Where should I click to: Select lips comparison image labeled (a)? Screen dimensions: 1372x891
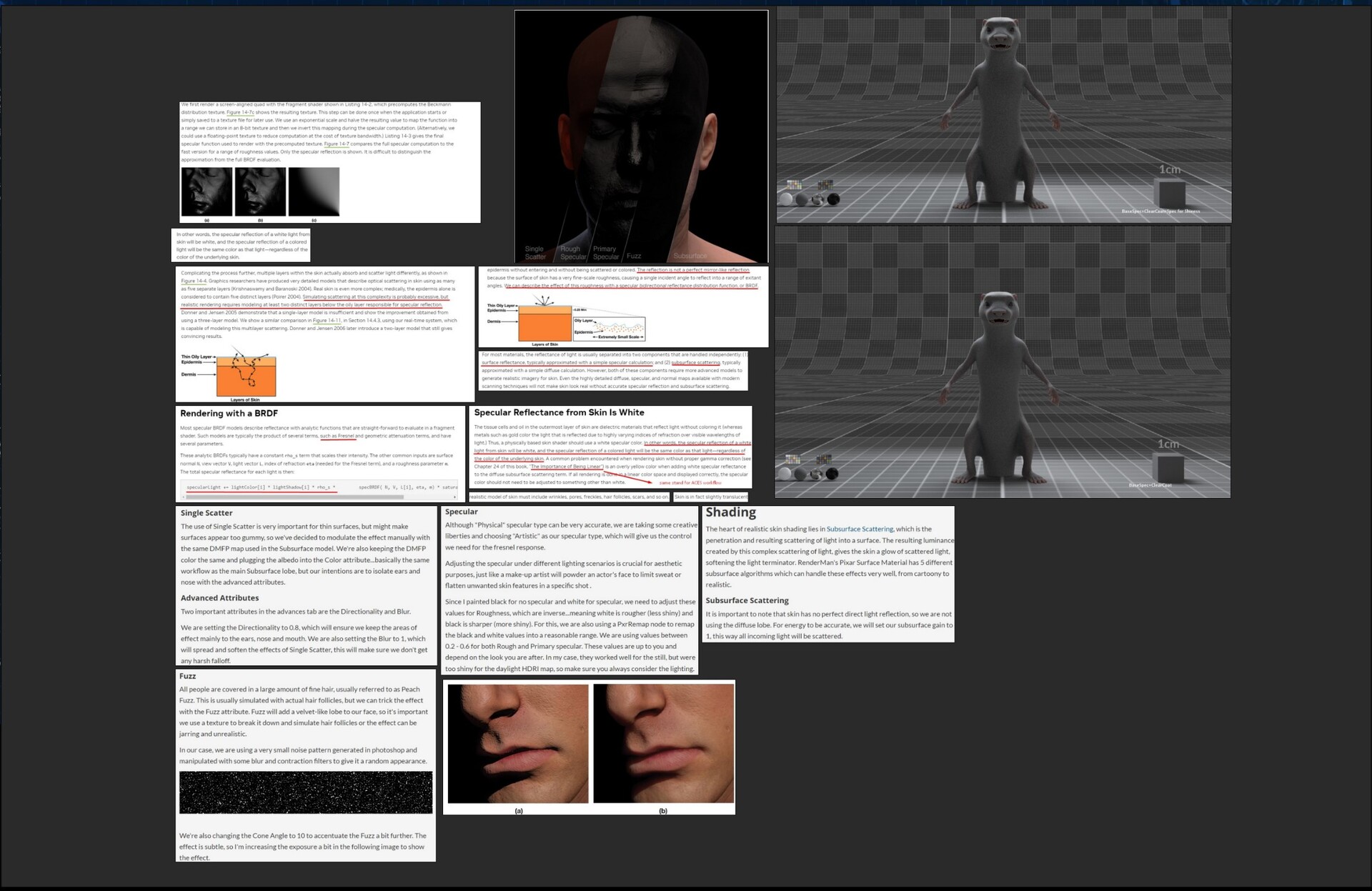(518, 743)
